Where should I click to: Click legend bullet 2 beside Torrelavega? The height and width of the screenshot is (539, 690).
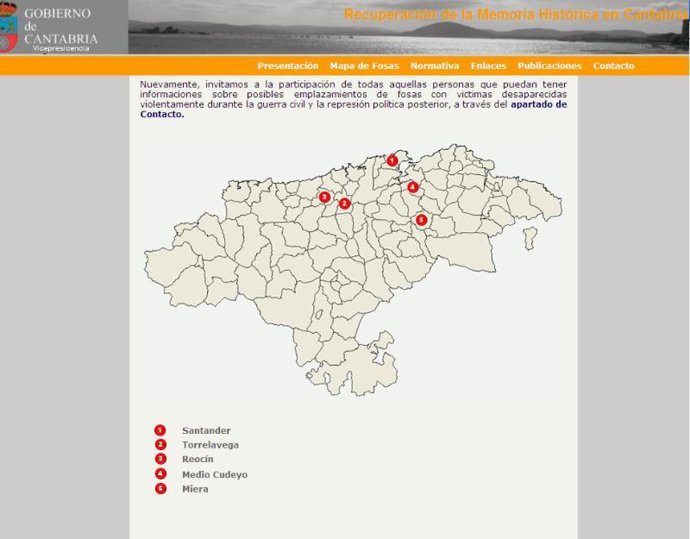[x=161, y=444]
